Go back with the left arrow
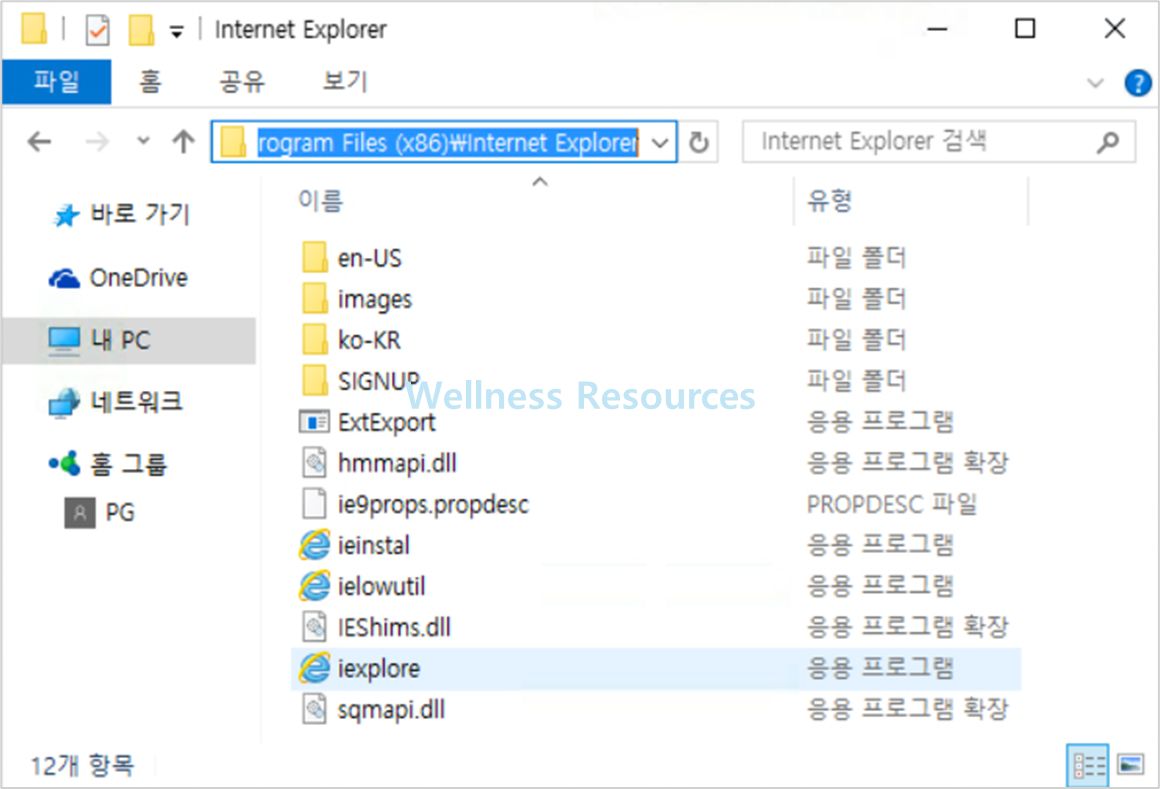The width and height of the screenshot is (1160, 789). pos(39,141)
